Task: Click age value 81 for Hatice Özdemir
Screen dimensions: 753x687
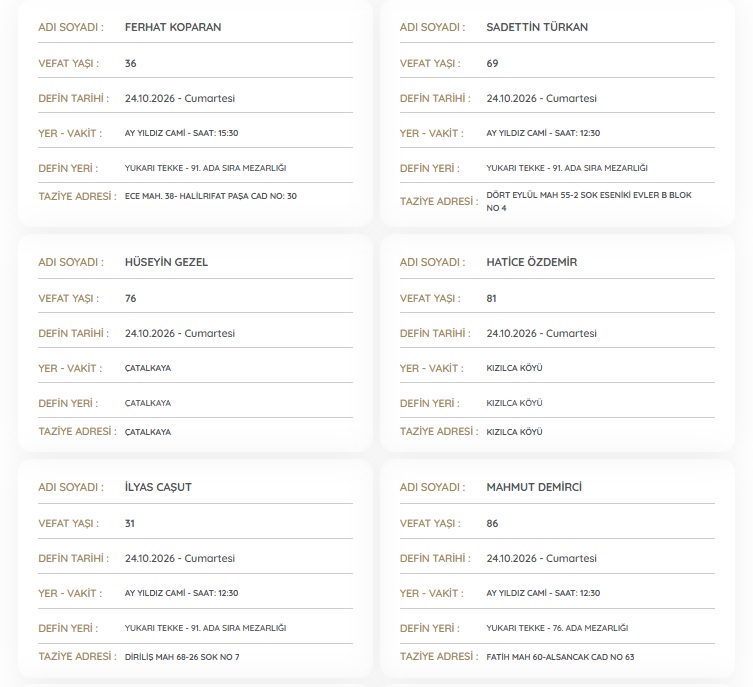Action: coord(491,299)
